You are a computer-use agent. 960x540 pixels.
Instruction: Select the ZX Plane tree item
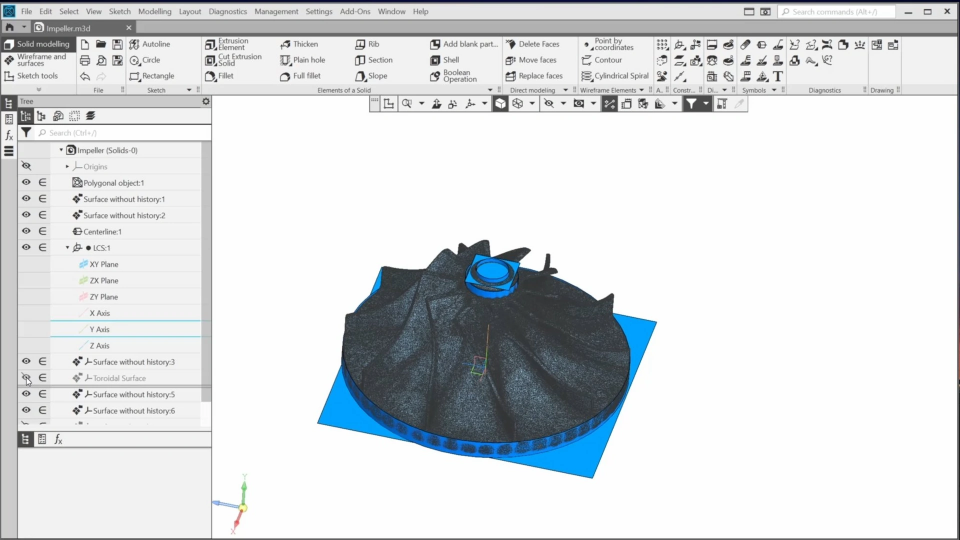103,281
